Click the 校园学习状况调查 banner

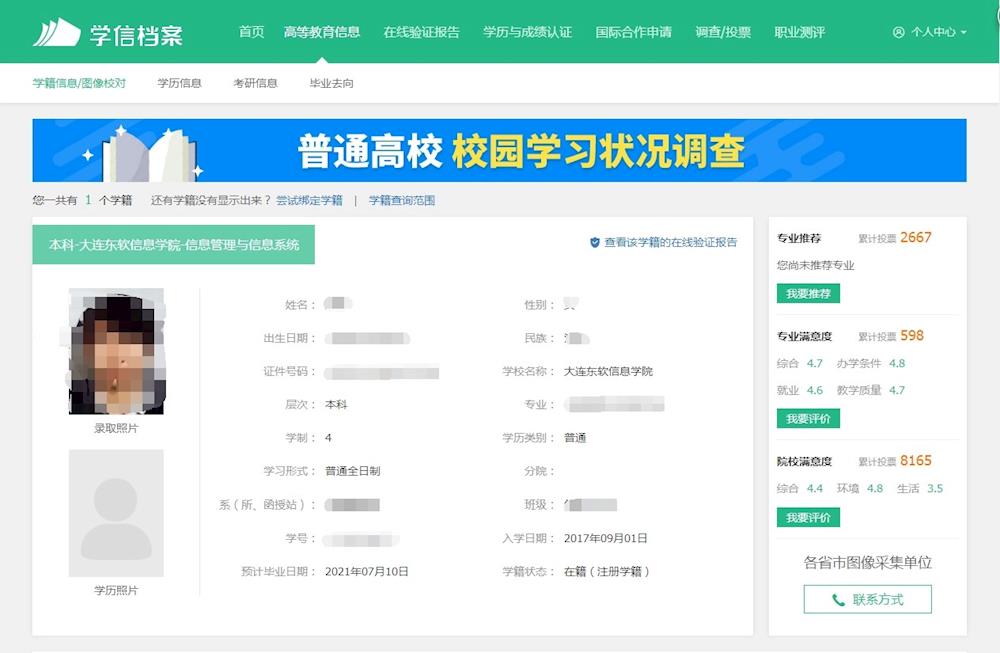pyautogui.click(x=499, y=151)
